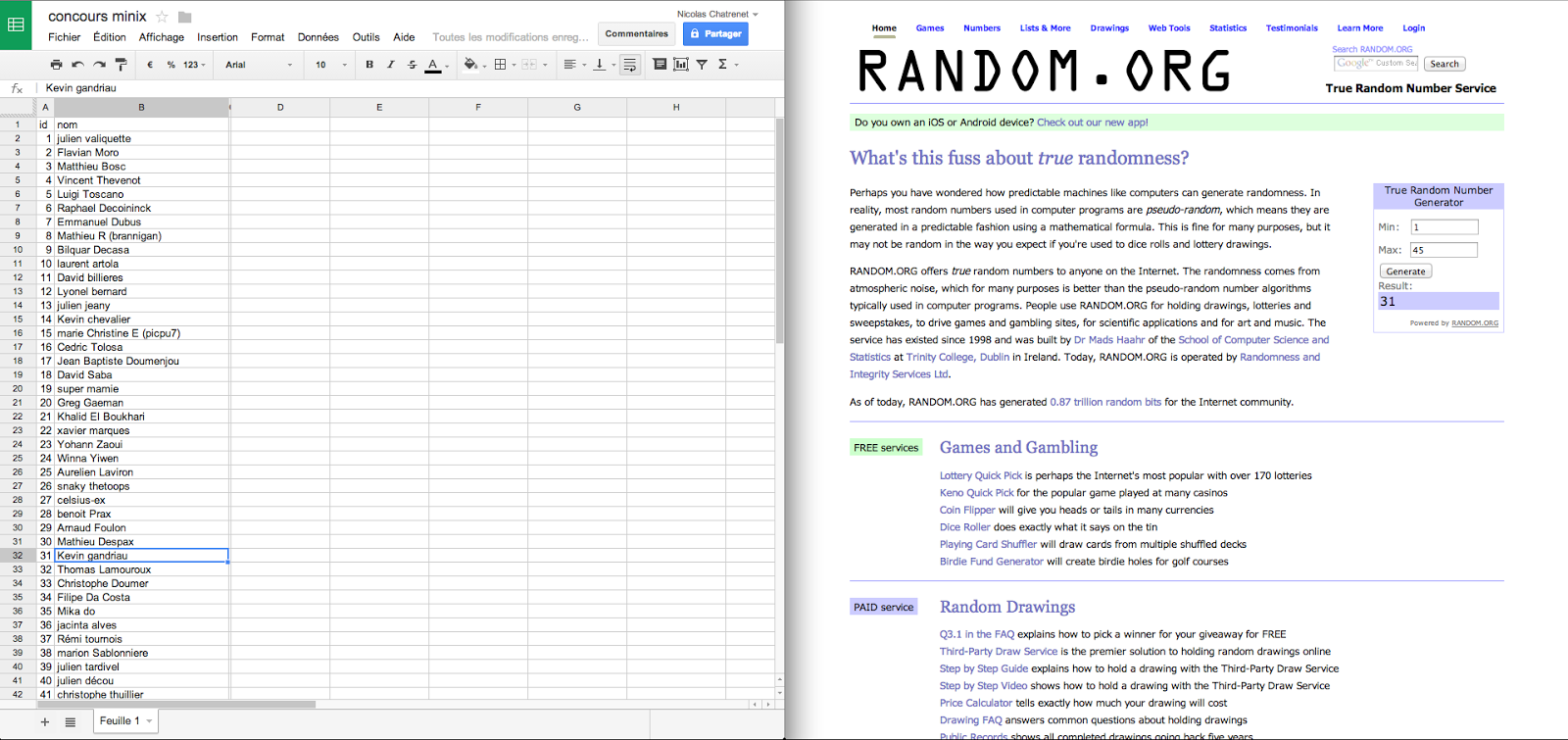Click the Generate button on Random.org
This screenshot has width=1568, height=740.
pos(1405,271)
